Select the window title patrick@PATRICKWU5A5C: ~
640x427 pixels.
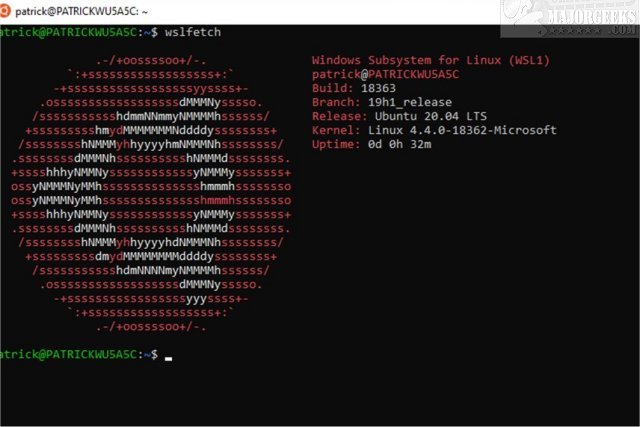pos(81,11)
